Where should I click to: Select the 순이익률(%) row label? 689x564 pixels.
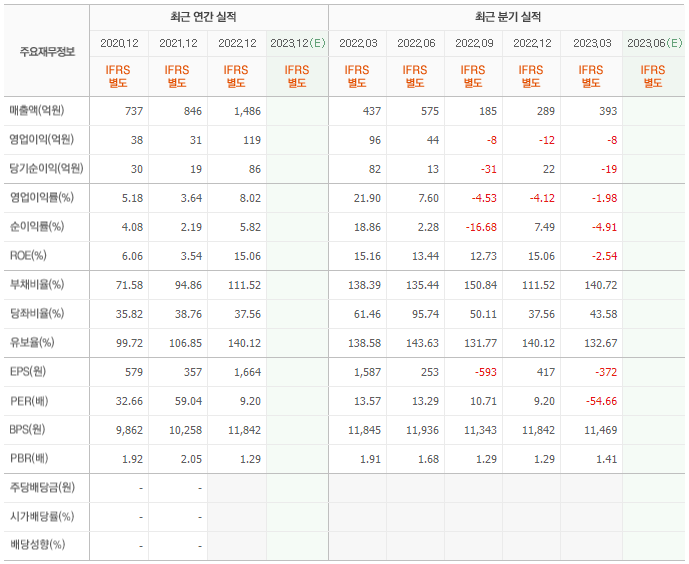click(x=37, y=226)
